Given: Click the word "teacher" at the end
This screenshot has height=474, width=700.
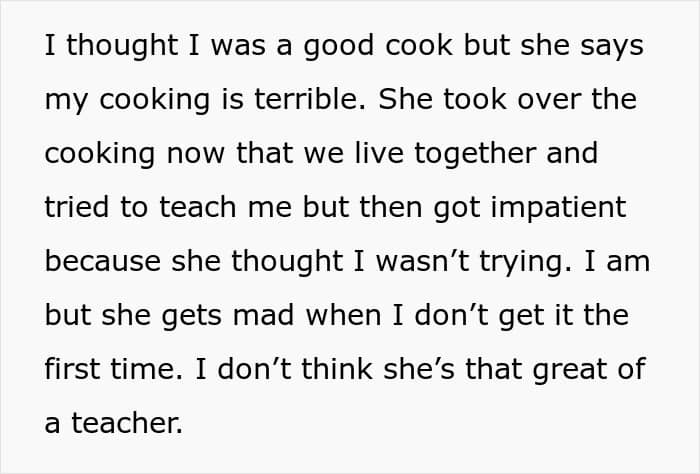Looking at the screenshot, I should click(127, 423).
